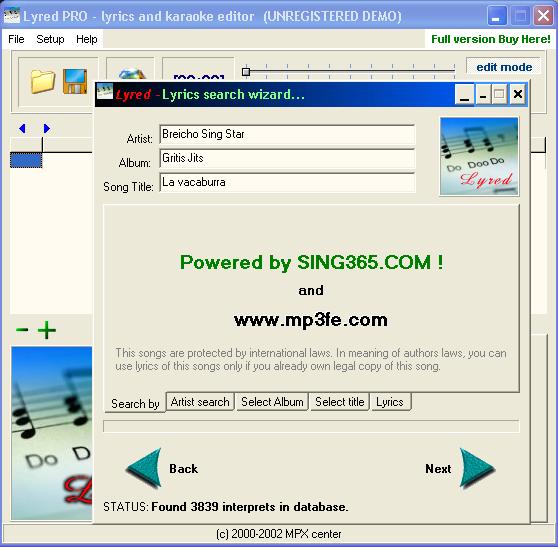
Task: Click the green minus zoom icon
Action: click(22, 330)
